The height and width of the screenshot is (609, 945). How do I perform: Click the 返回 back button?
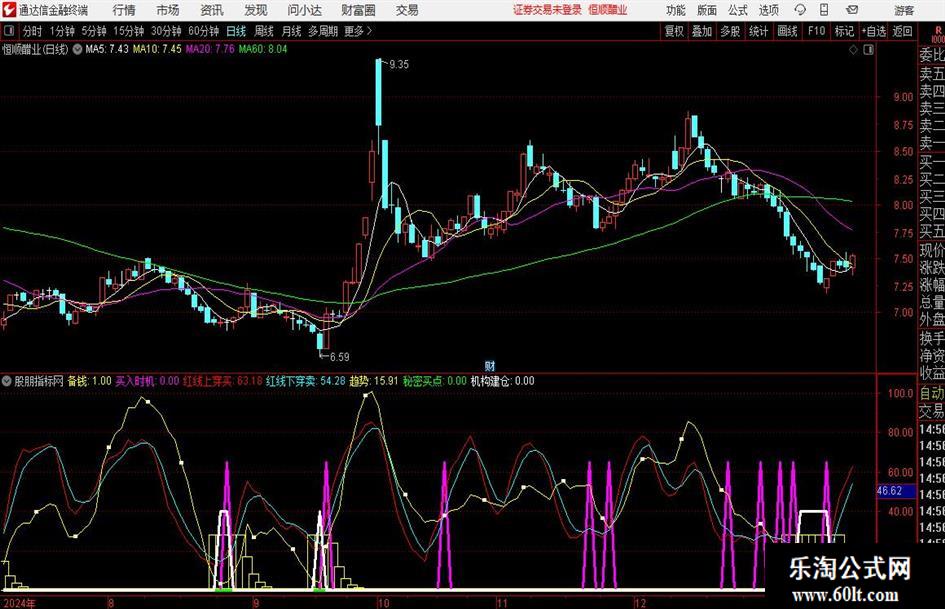(903, 31)
